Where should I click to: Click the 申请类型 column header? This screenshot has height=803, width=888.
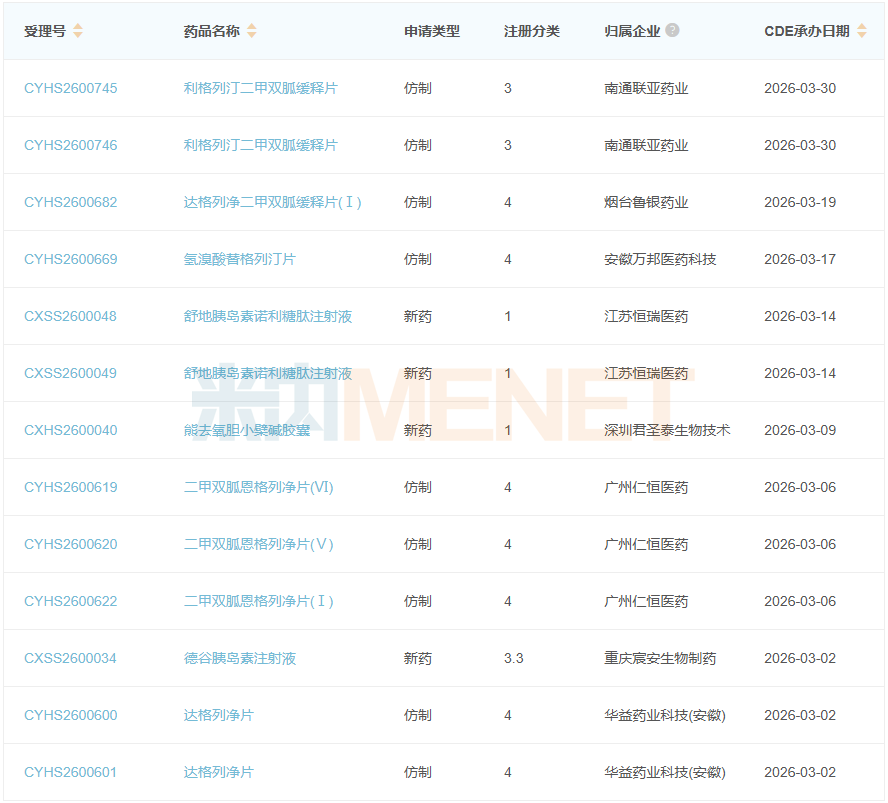(x=432, y=31)
